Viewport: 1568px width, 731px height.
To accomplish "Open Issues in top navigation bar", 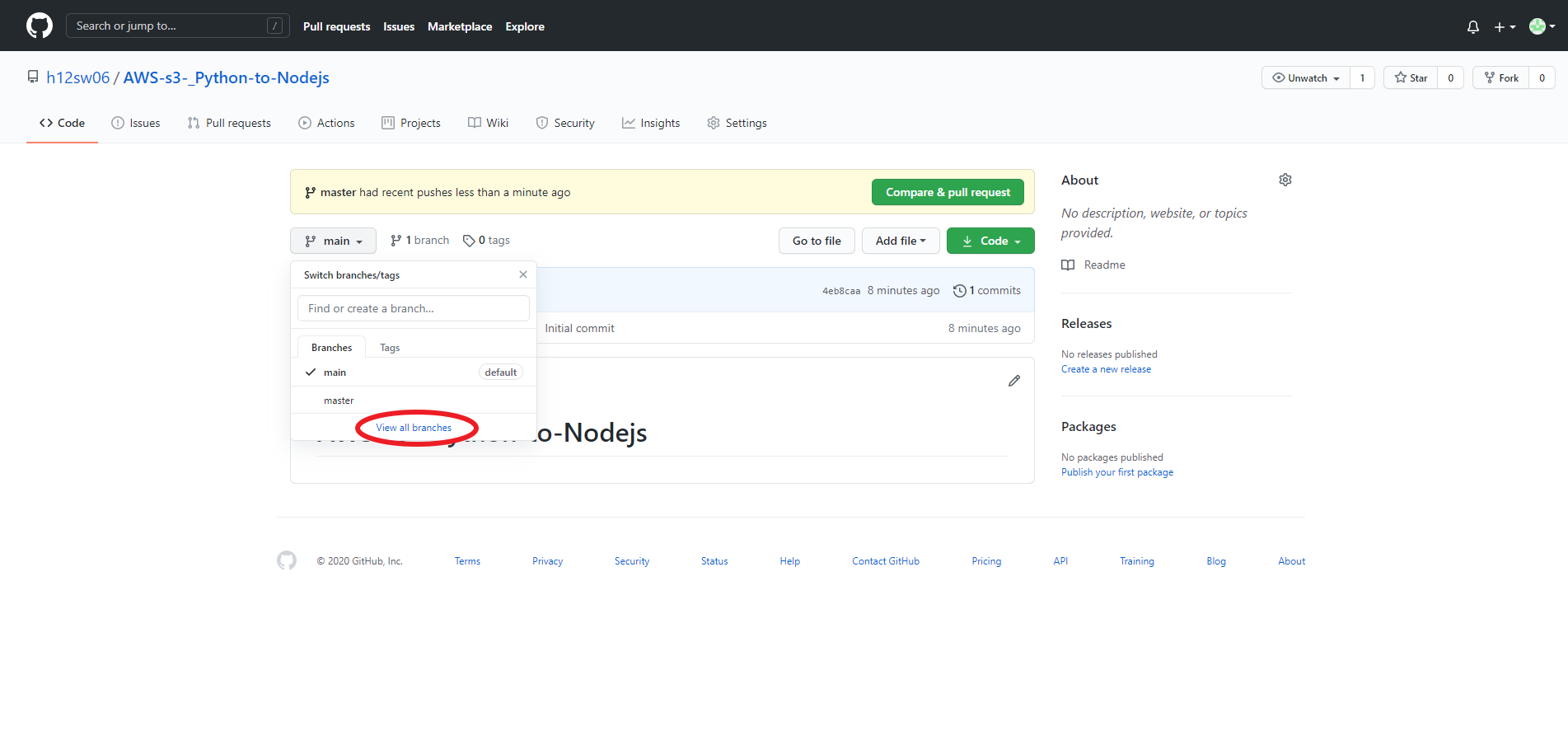I will [399, 26].
